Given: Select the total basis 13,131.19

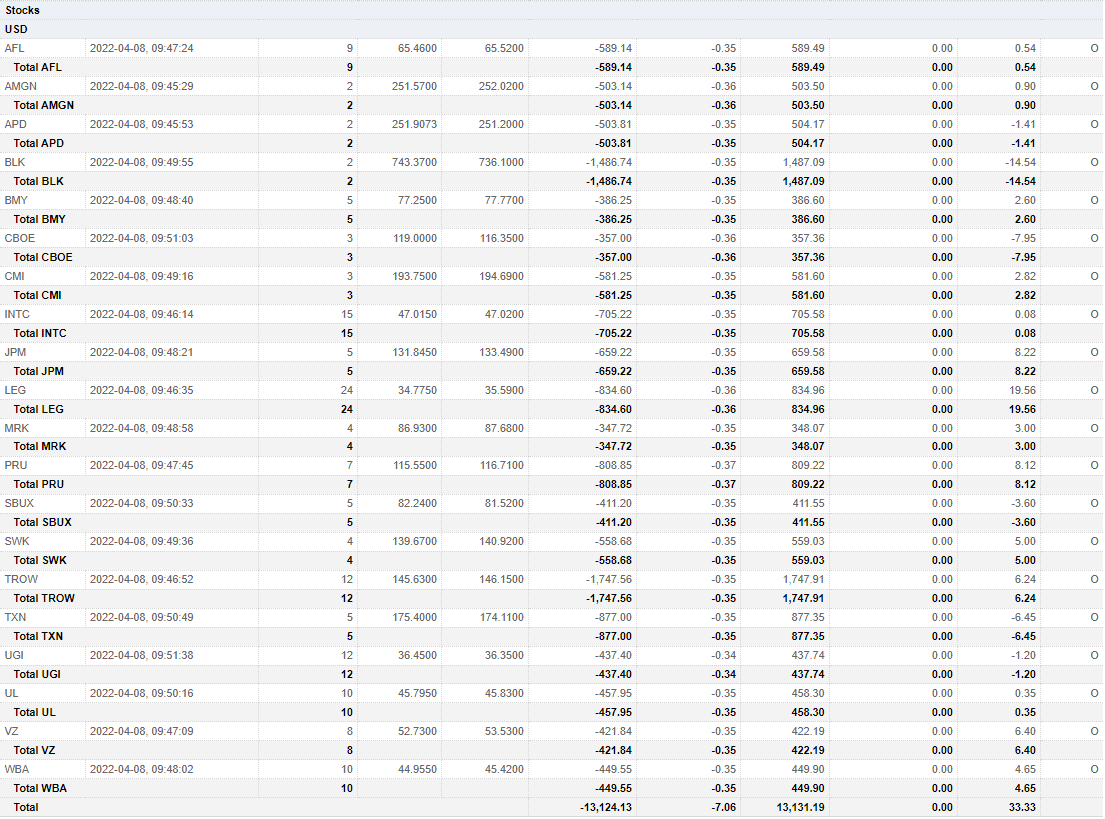Looking at the screenshot, I should 801,808.
